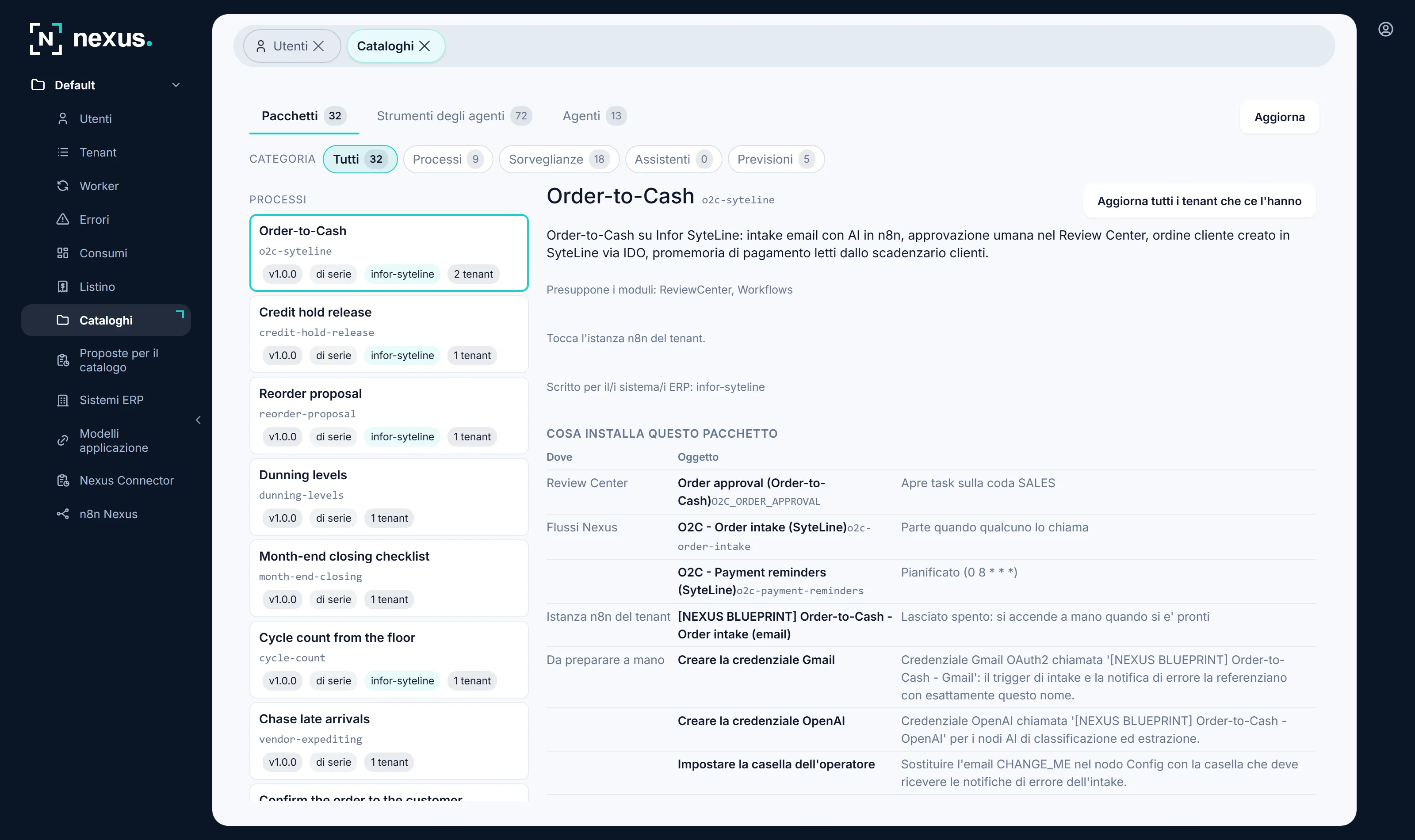Open Errori in the sidebar
Screen dimensions: 1415x840
point(107,220)
